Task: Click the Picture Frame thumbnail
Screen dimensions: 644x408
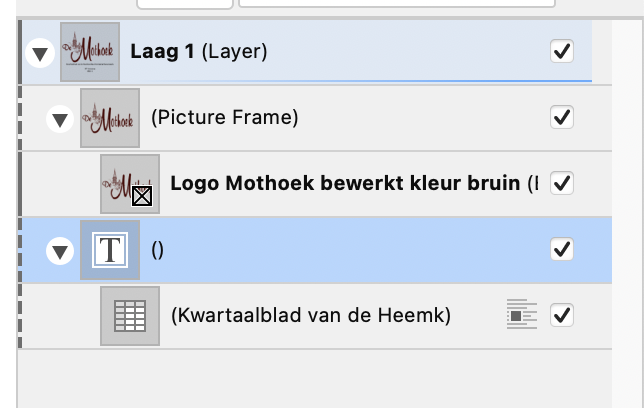Action: click(x=110, y=118)
